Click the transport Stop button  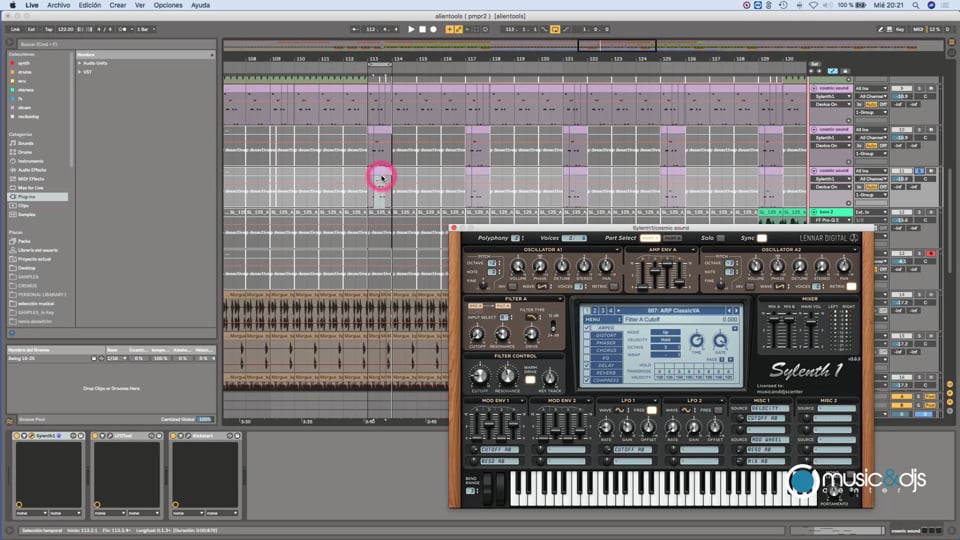[422, 29]
